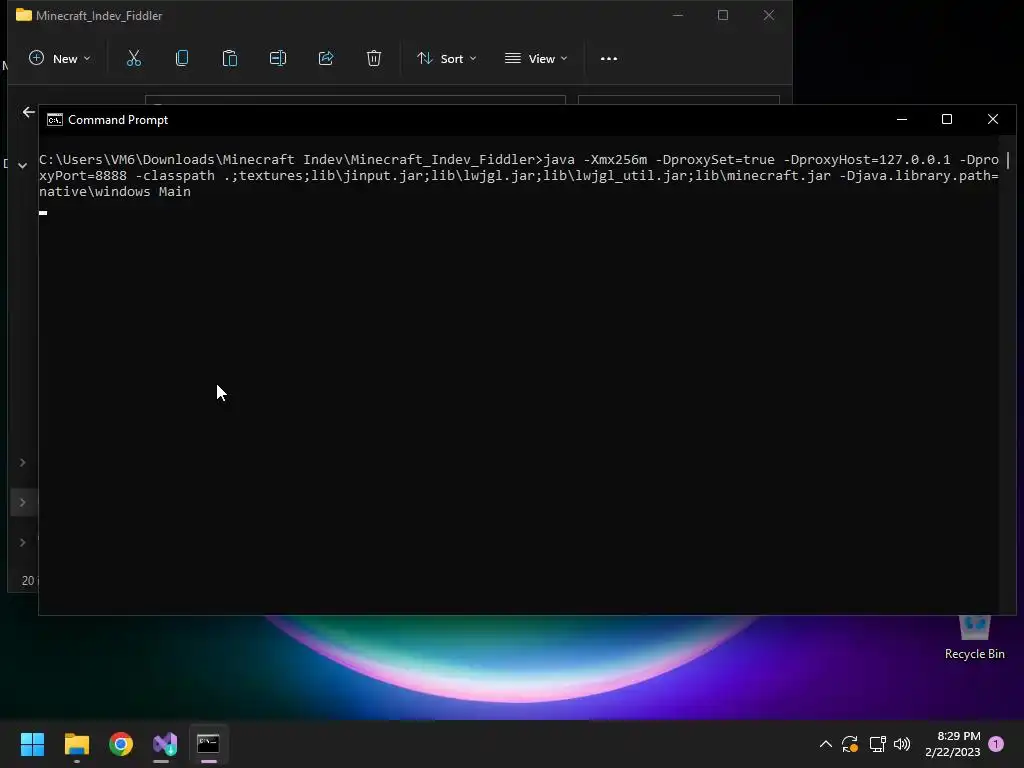Collapse the expanded Explorer navigation pane chevron
The image size is (1024, 768).
(22, 165)
